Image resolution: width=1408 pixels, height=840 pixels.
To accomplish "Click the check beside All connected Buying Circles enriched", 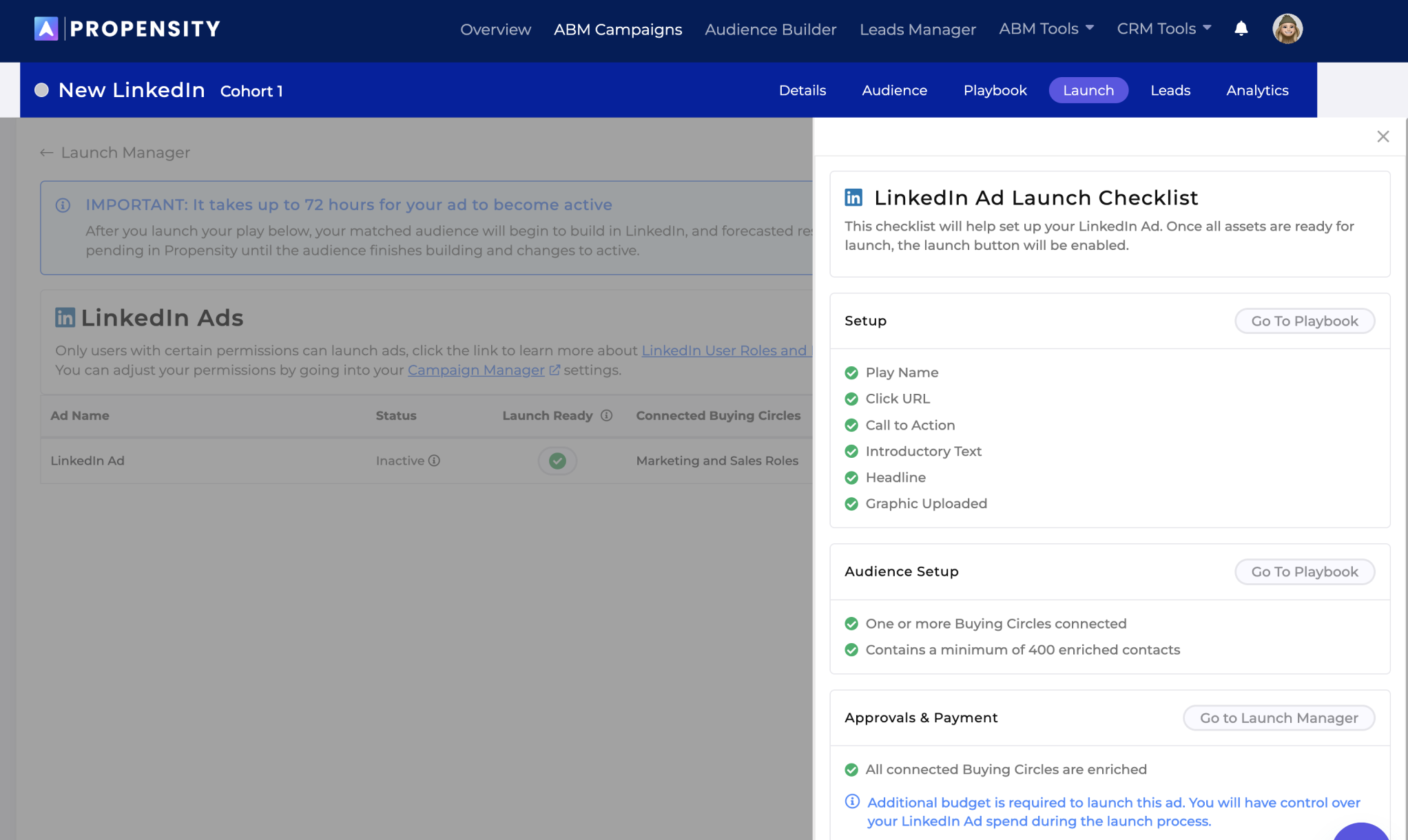I will (x=851, y=770).
